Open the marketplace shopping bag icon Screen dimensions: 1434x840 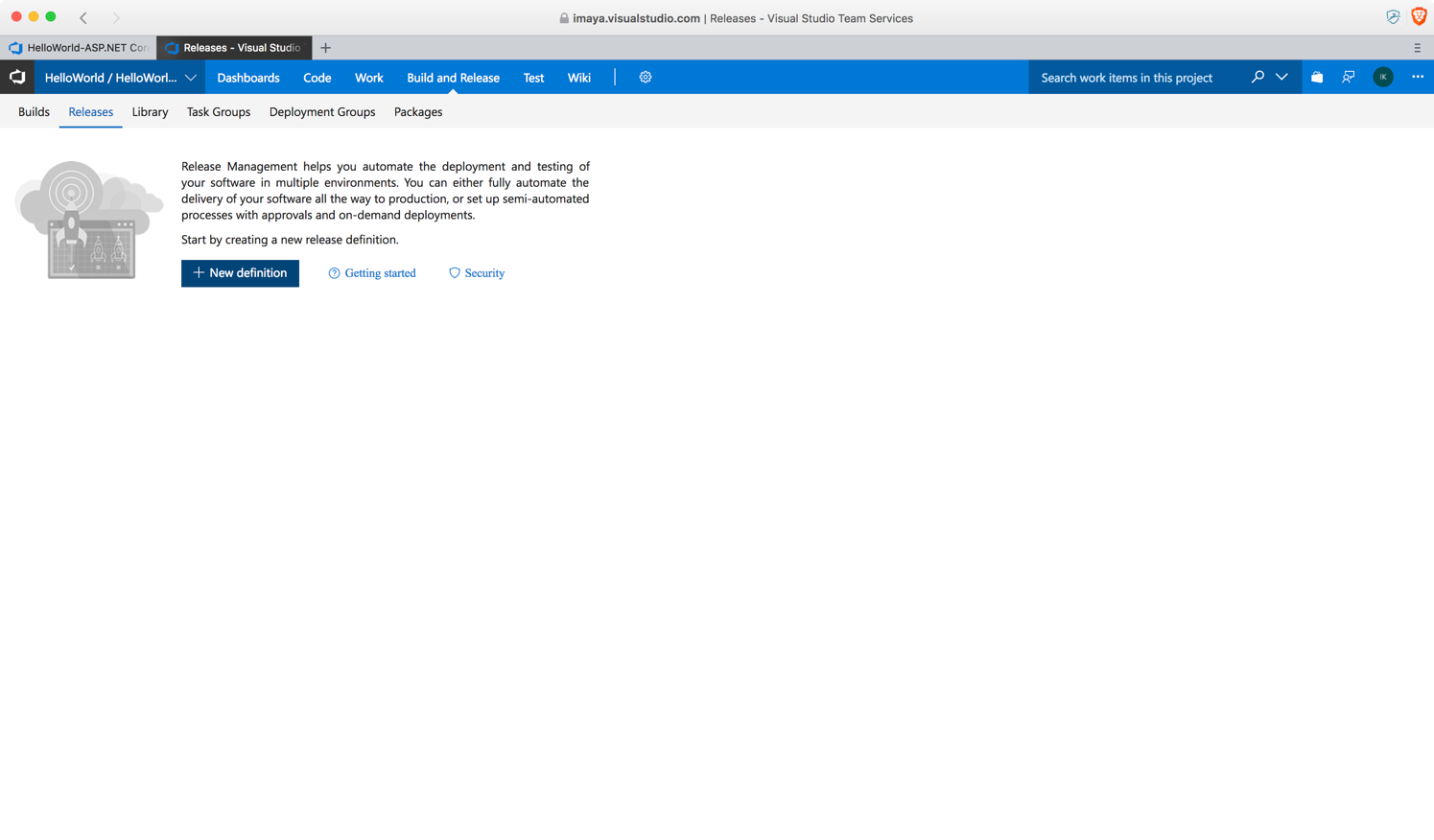click(1317, 77)
